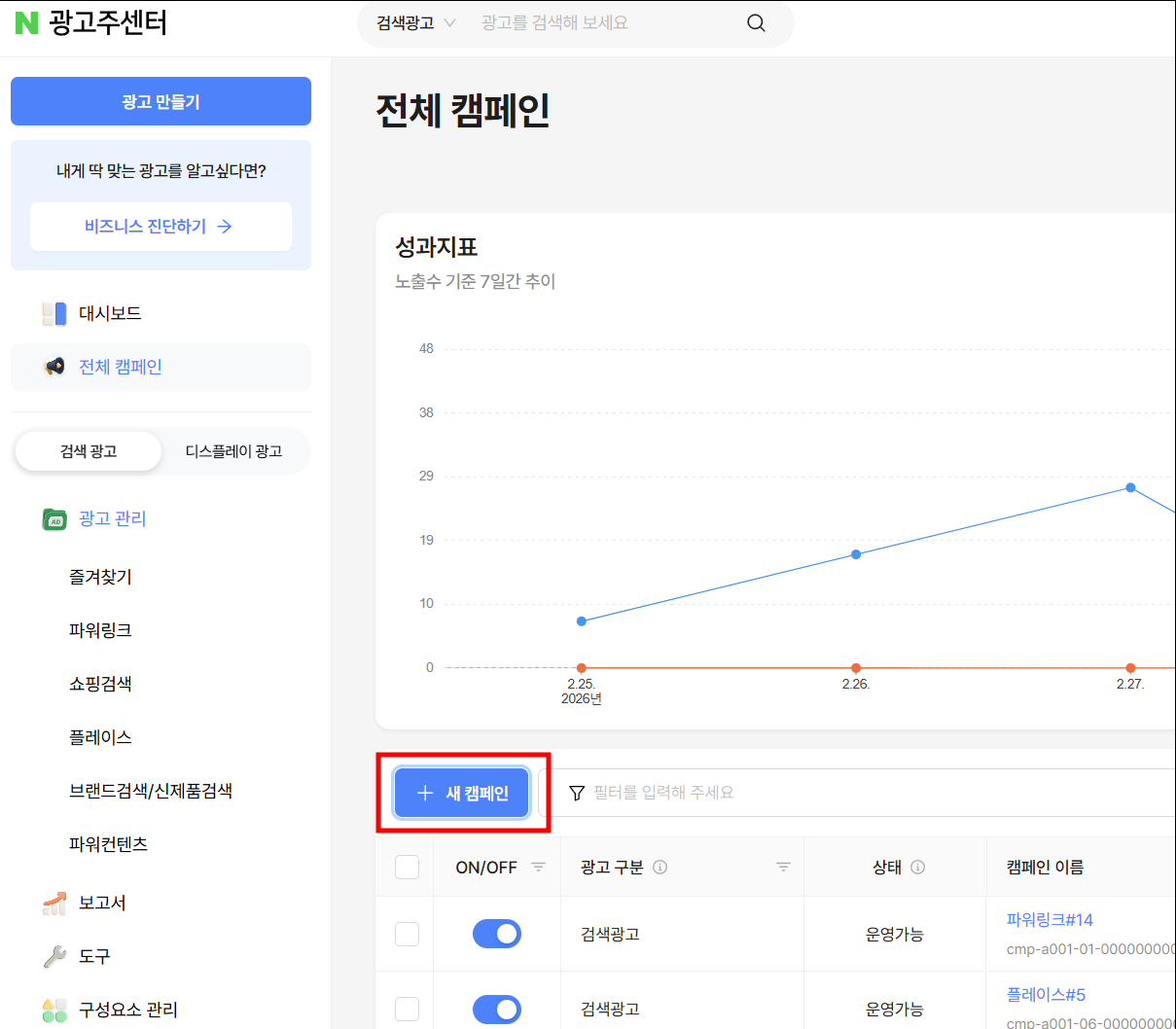Image resolution: width=1176 pixels, height=1029 pixels.
Task: Open 쇼핑검색 submenu item
Action: click(100, 684)
